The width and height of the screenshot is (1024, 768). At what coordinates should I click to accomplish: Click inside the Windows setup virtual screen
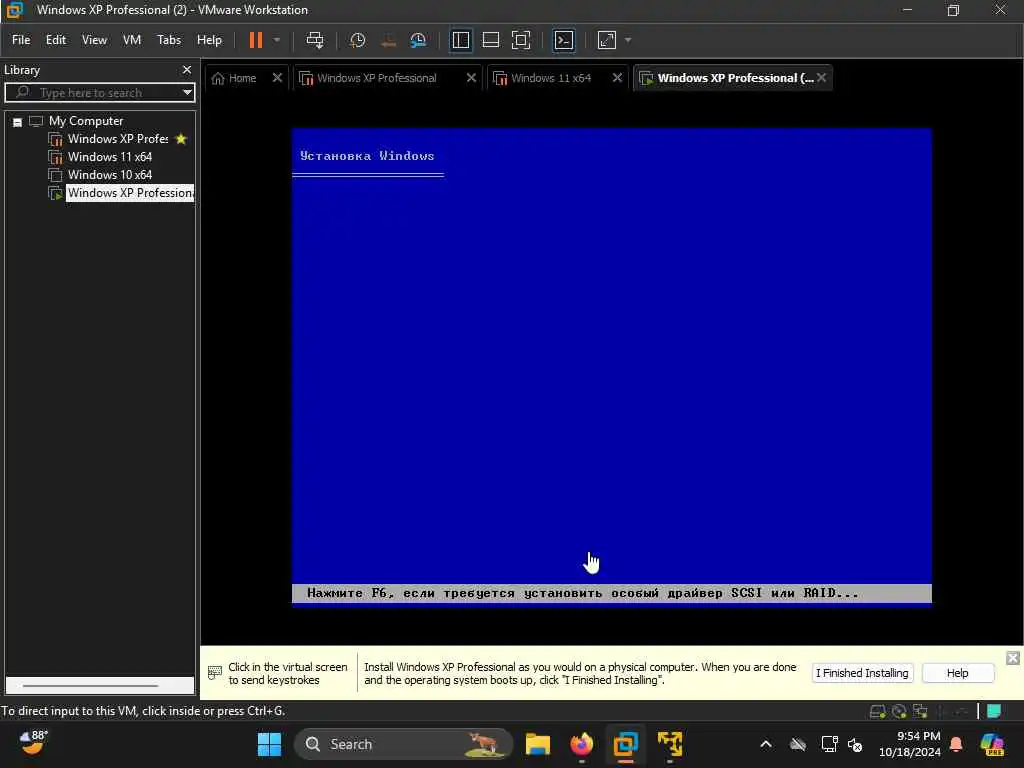pos(611,368)
